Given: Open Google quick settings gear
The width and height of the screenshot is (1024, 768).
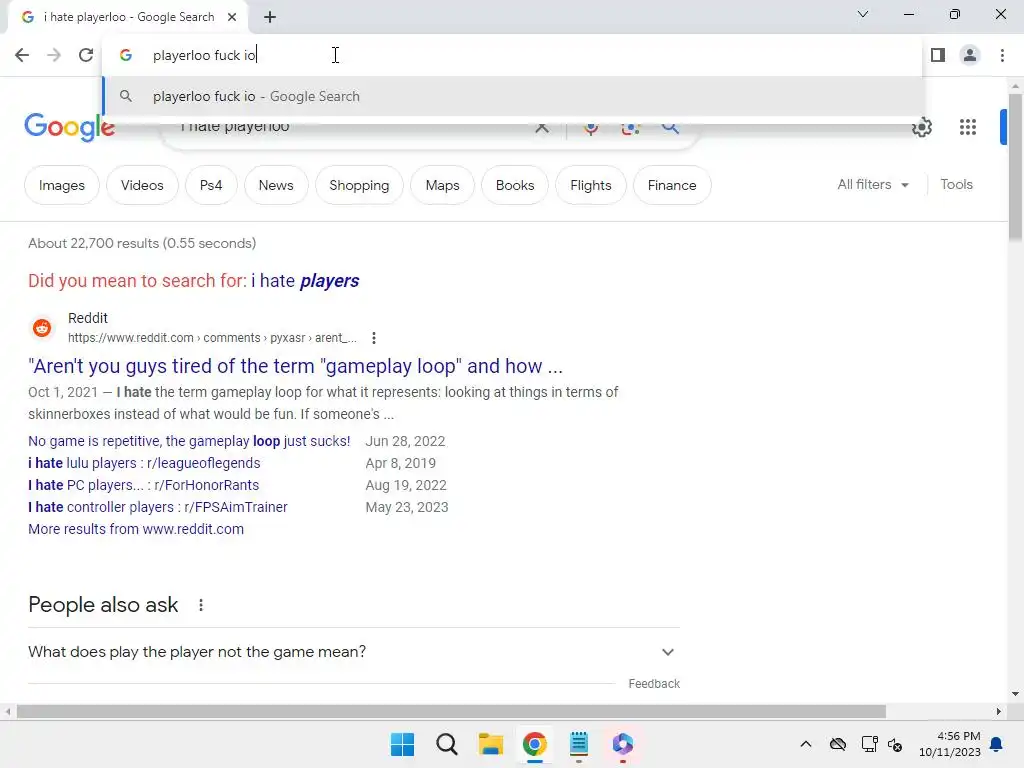Looking at the screenshot, I should (x=921, y=127).
